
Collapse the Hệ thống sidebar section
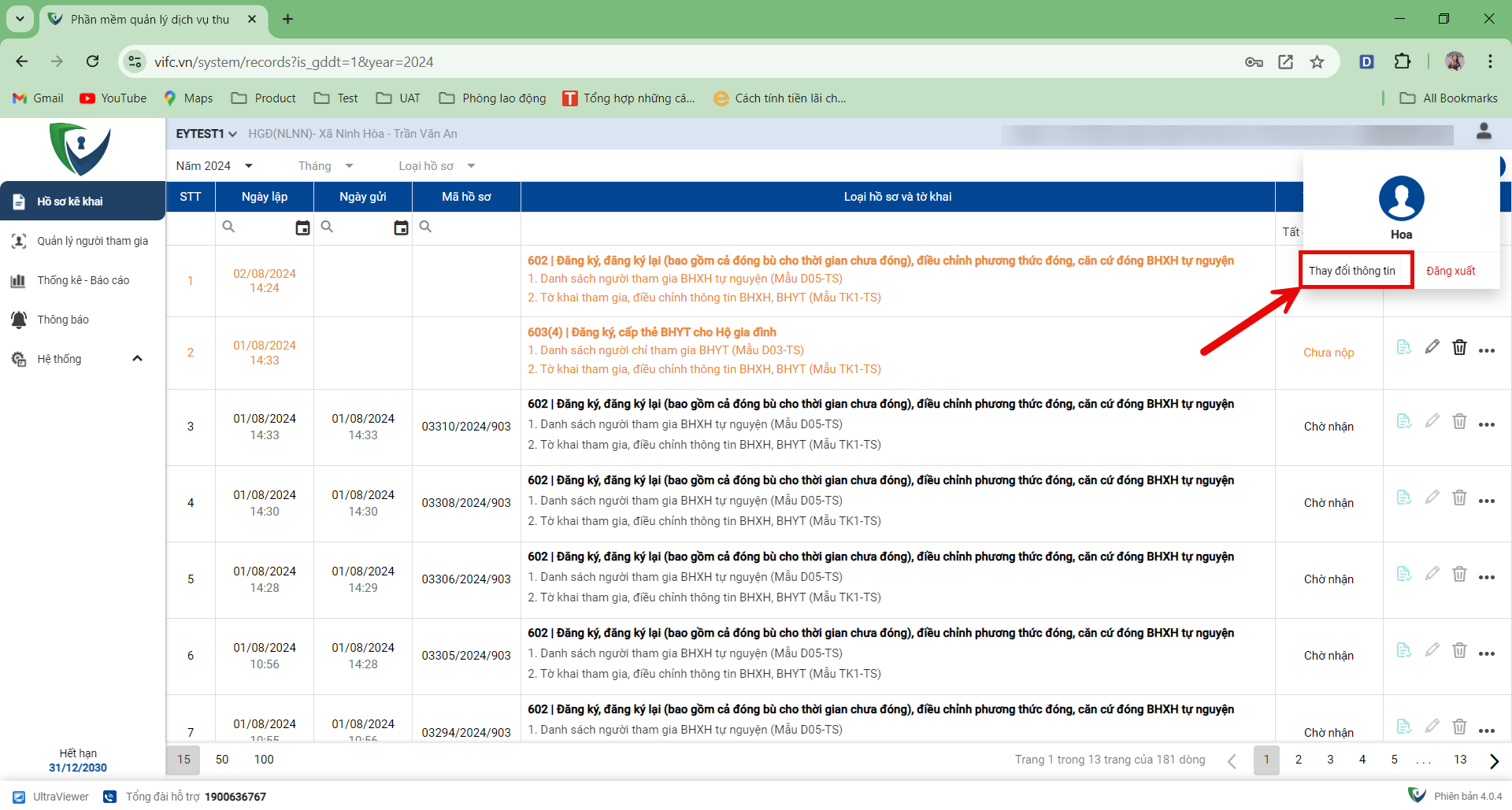[x=137, y=359]
